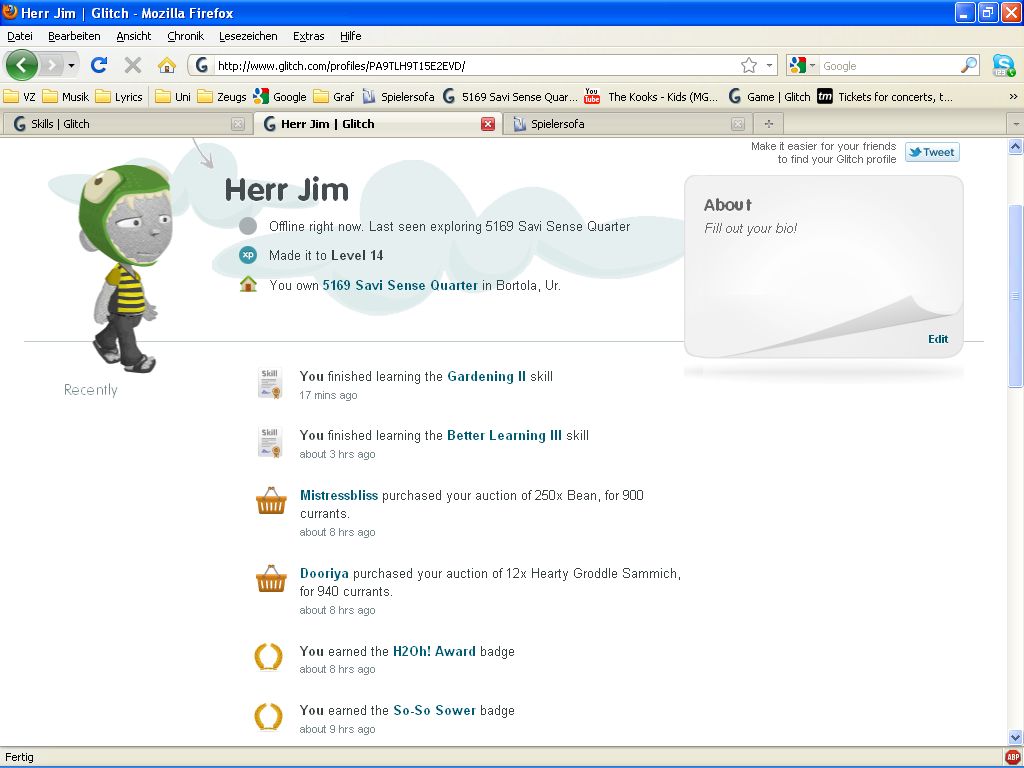Click the Adblock Plus status bar icon
Viewport: 1024px width, 768px height.
click(x=1012, y=757)
